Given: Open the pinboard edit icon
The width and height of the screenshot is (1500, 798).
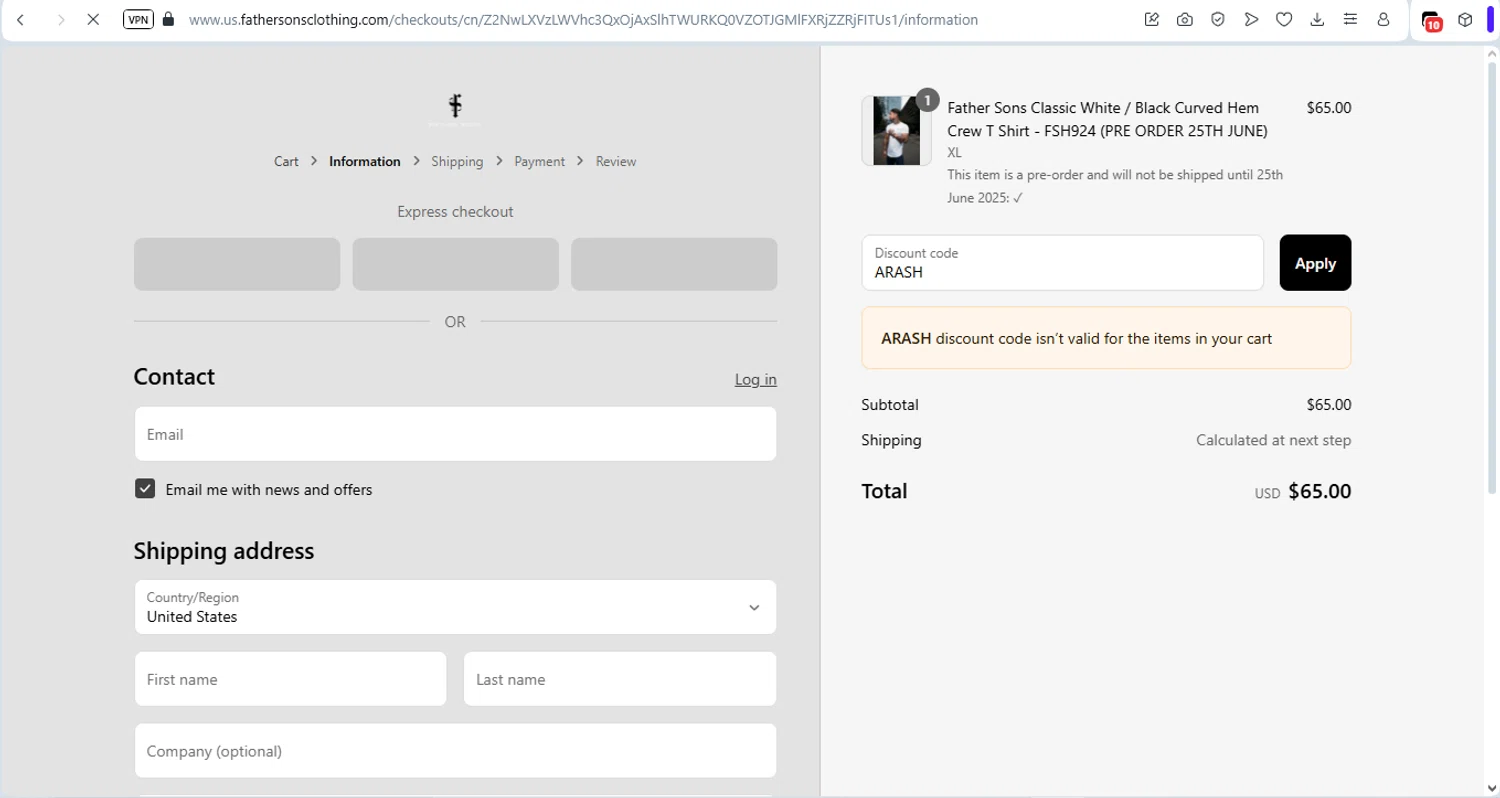Looking at the screenshot, I should (1152, 19).
